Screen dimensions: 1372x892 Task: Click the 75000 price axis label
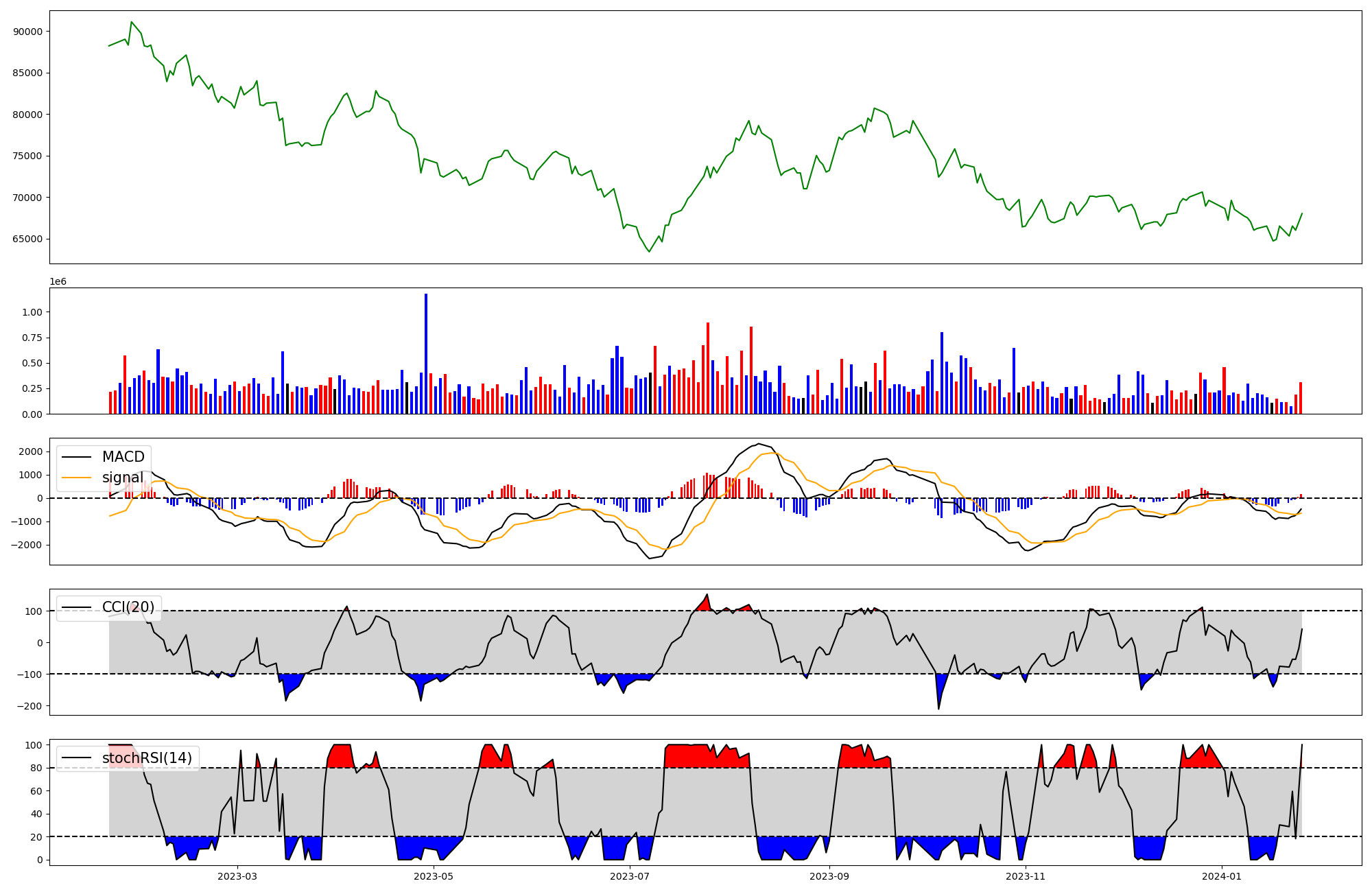tap(27, 156)
